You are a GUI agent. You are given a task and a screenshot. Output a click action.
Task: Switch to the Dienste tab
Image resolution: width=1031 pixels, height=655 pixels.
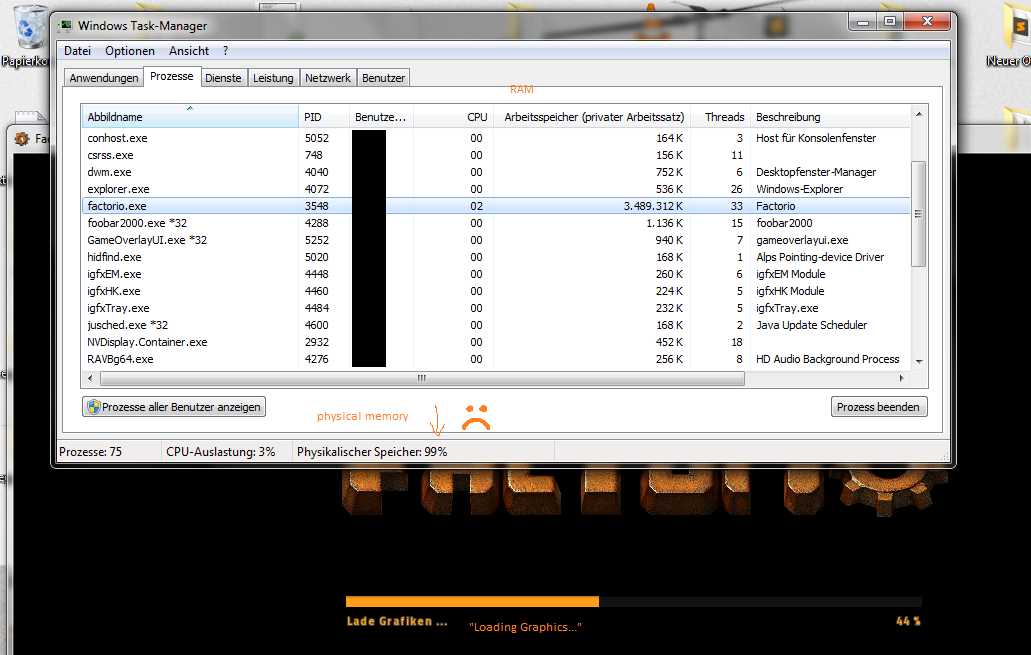click(224, 78)
